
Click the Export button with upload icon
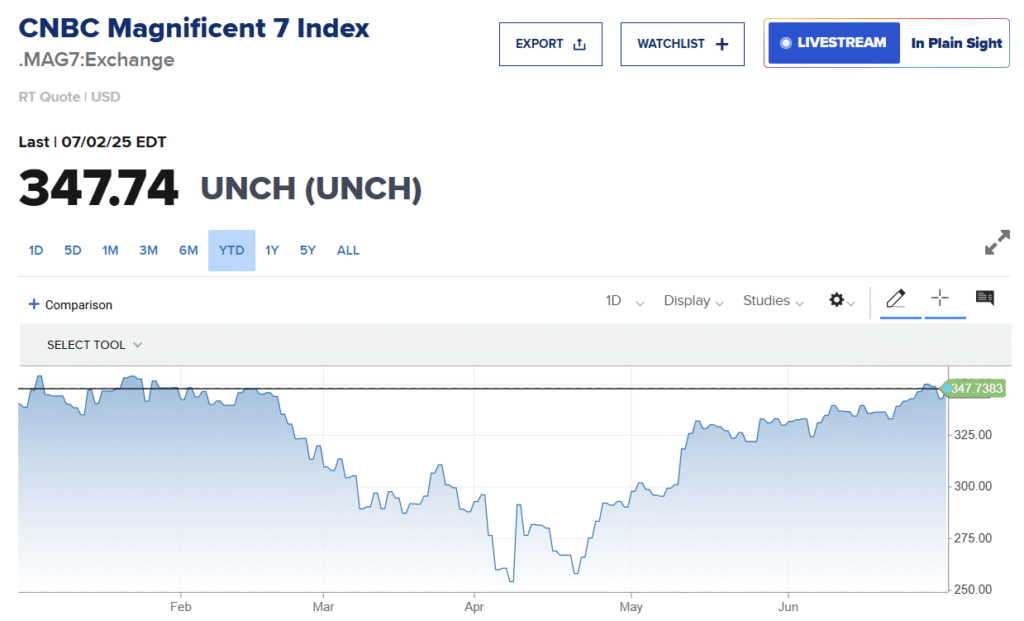click(550, 44)
